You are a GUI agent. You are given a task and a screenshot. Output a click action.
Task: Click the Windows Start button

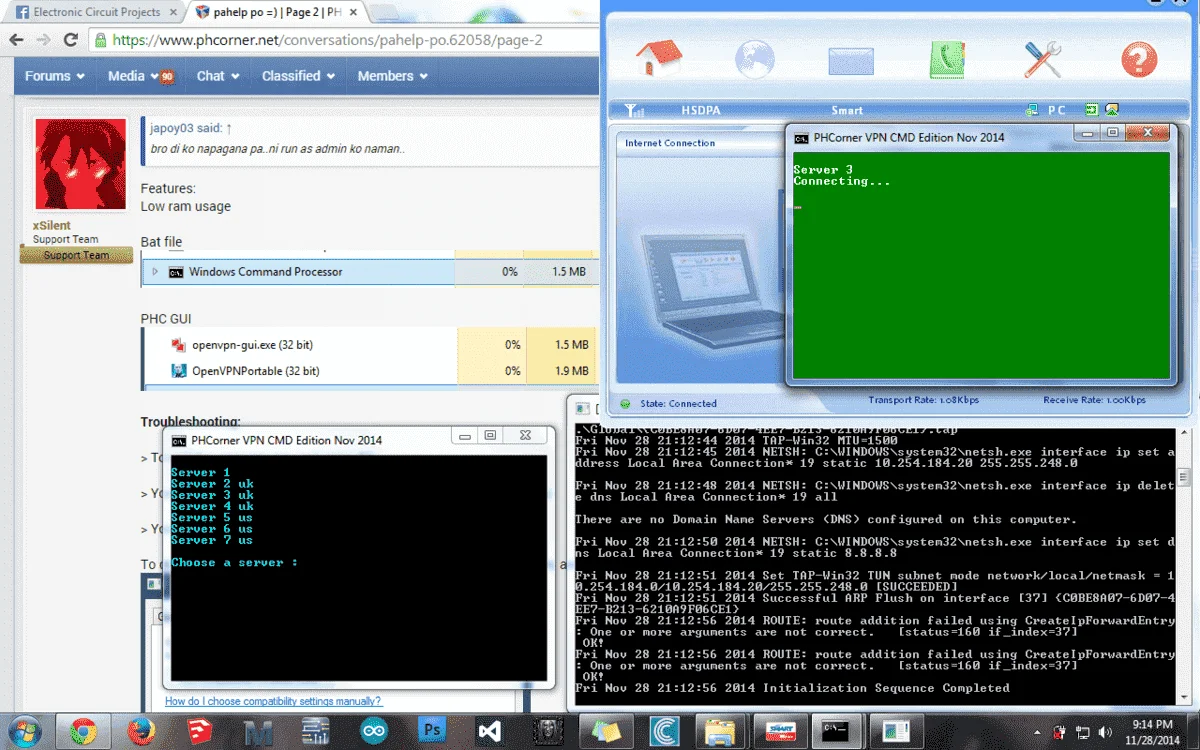24,731
